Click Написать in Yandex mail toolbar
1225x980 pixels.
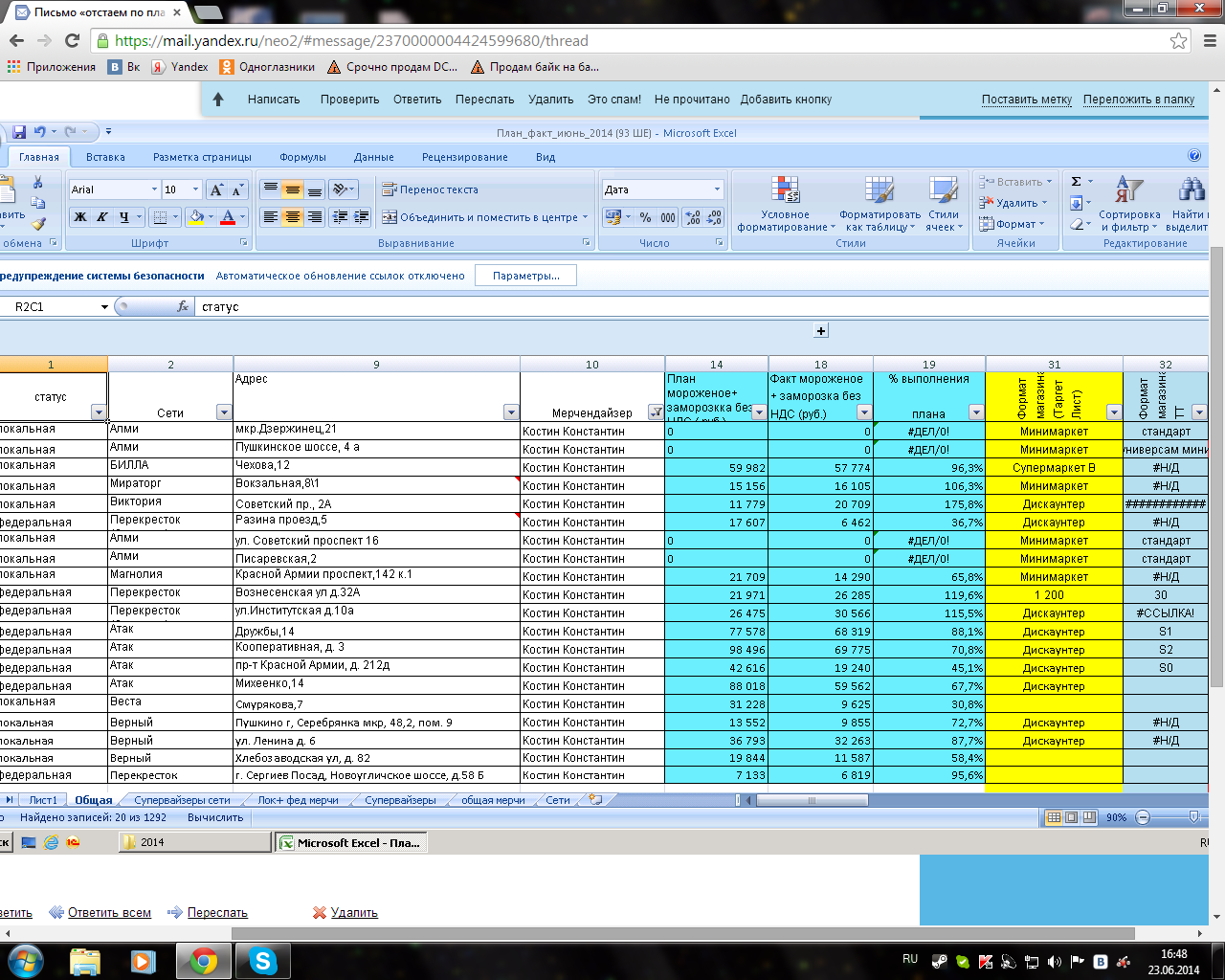coord(274,100)
